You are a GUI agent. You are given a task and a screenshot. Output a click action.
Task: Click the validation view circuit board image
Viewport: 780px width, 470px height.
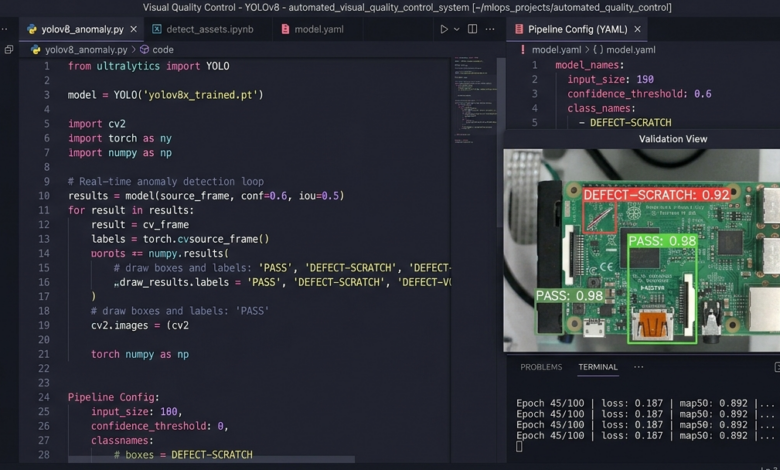642,250
